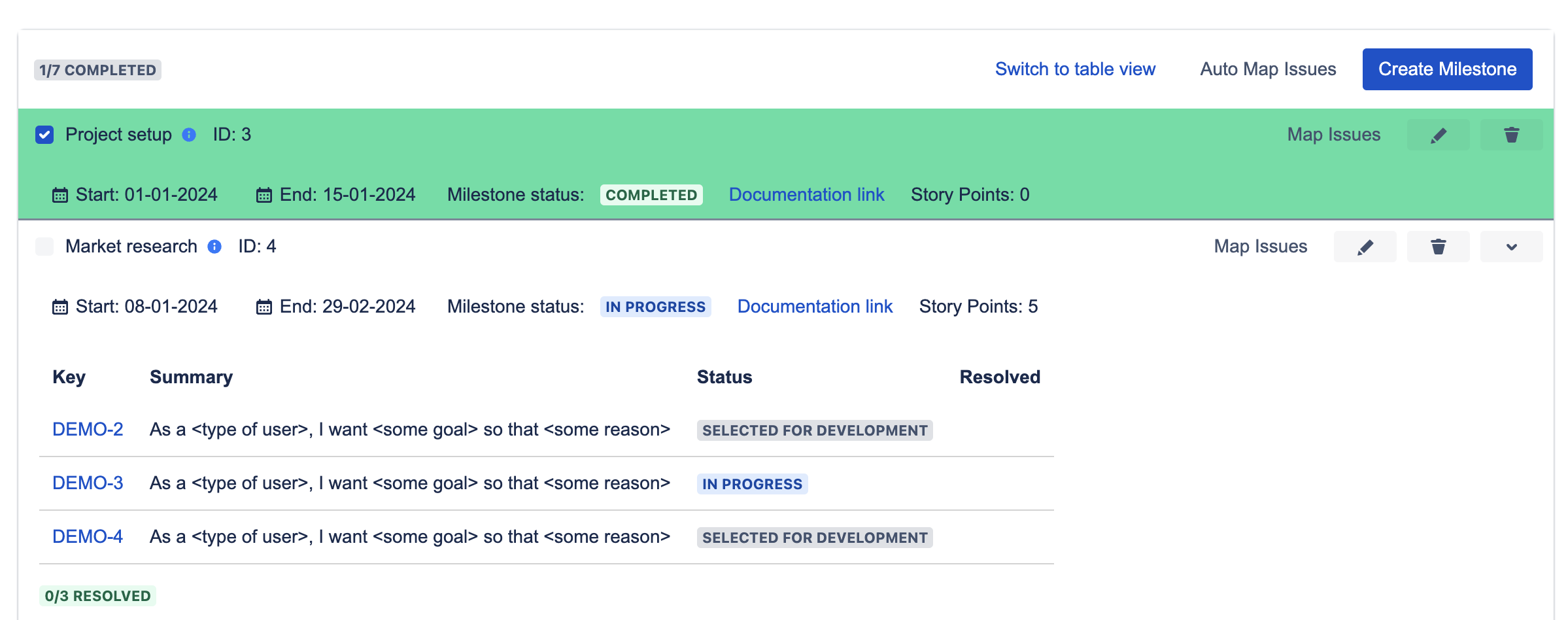Uncheck the Project setup milestone checkbox

(44, 135)
